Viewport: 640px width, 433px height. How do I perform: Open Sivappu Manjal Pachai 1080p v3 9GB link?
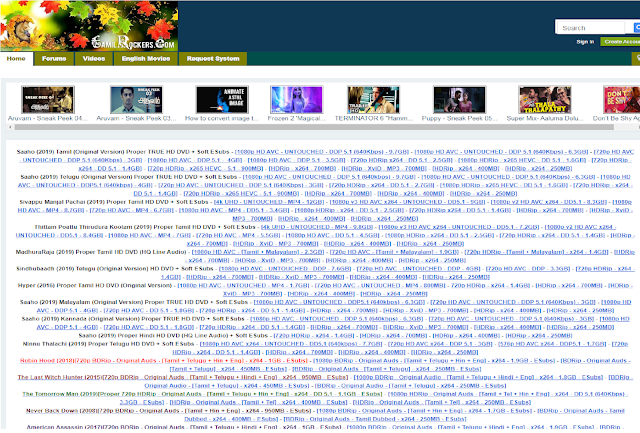407,202
